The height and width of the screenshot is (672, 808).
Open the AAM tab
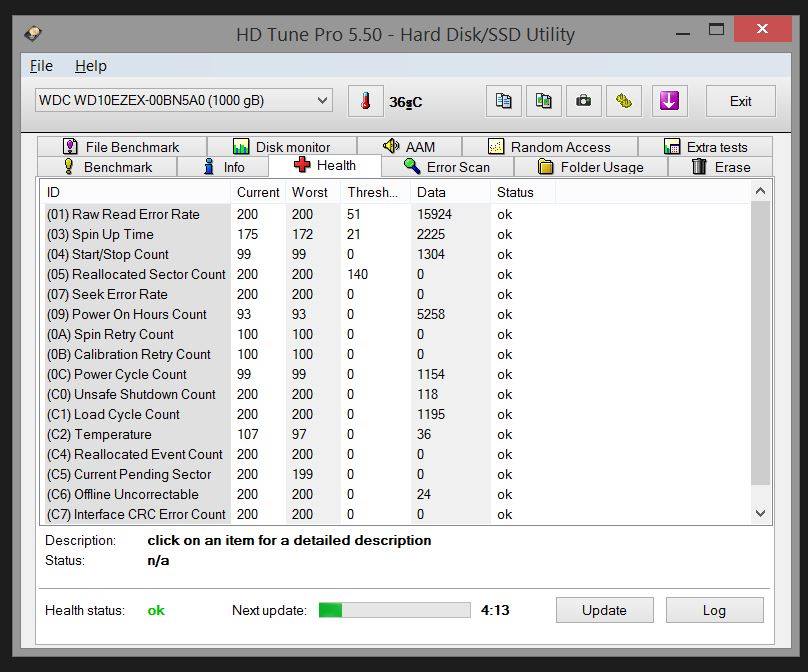pyautogui.click(x=409, y=147)
